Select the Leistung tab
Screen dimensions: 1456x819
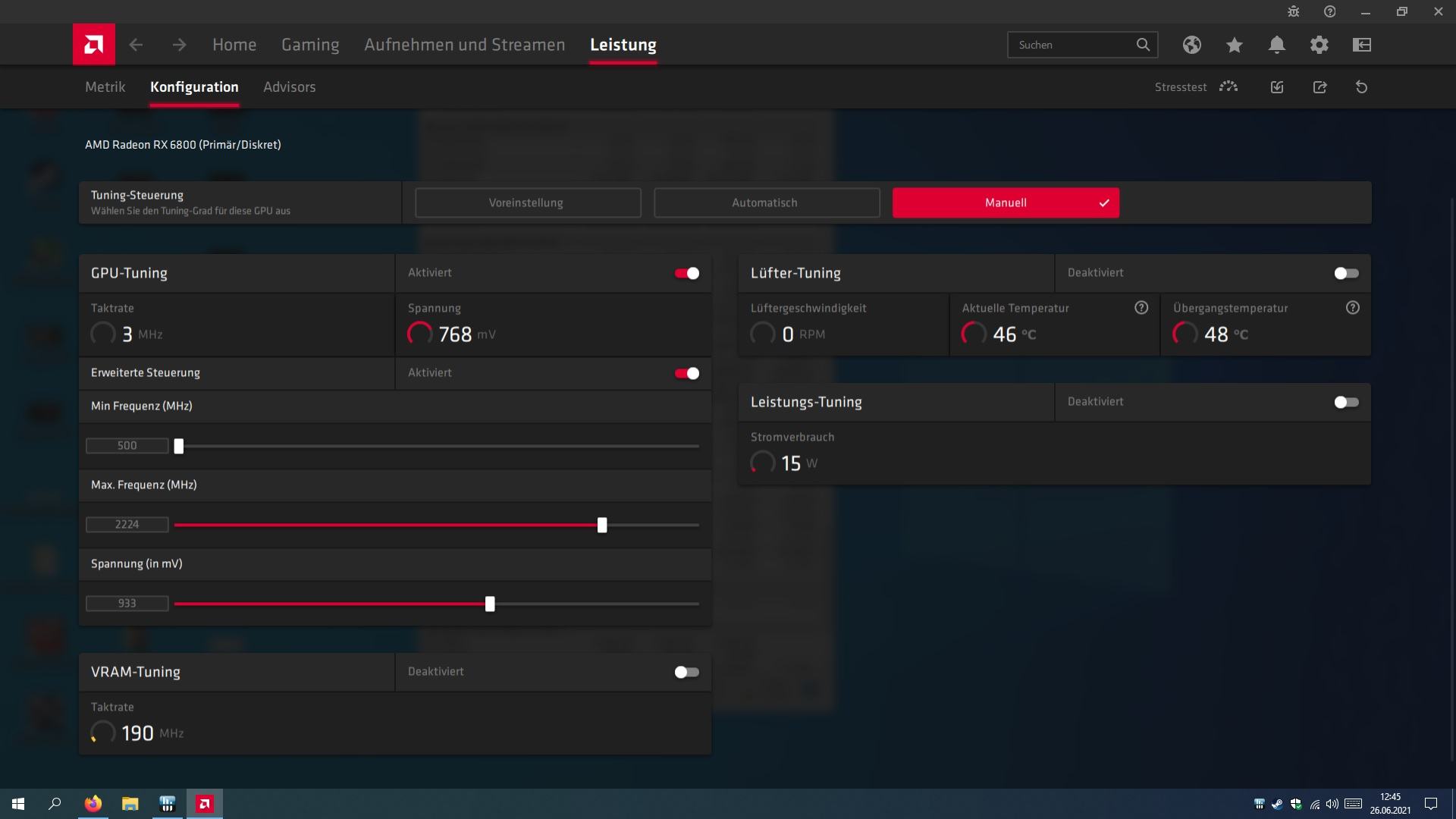click(x=623, y=45)
